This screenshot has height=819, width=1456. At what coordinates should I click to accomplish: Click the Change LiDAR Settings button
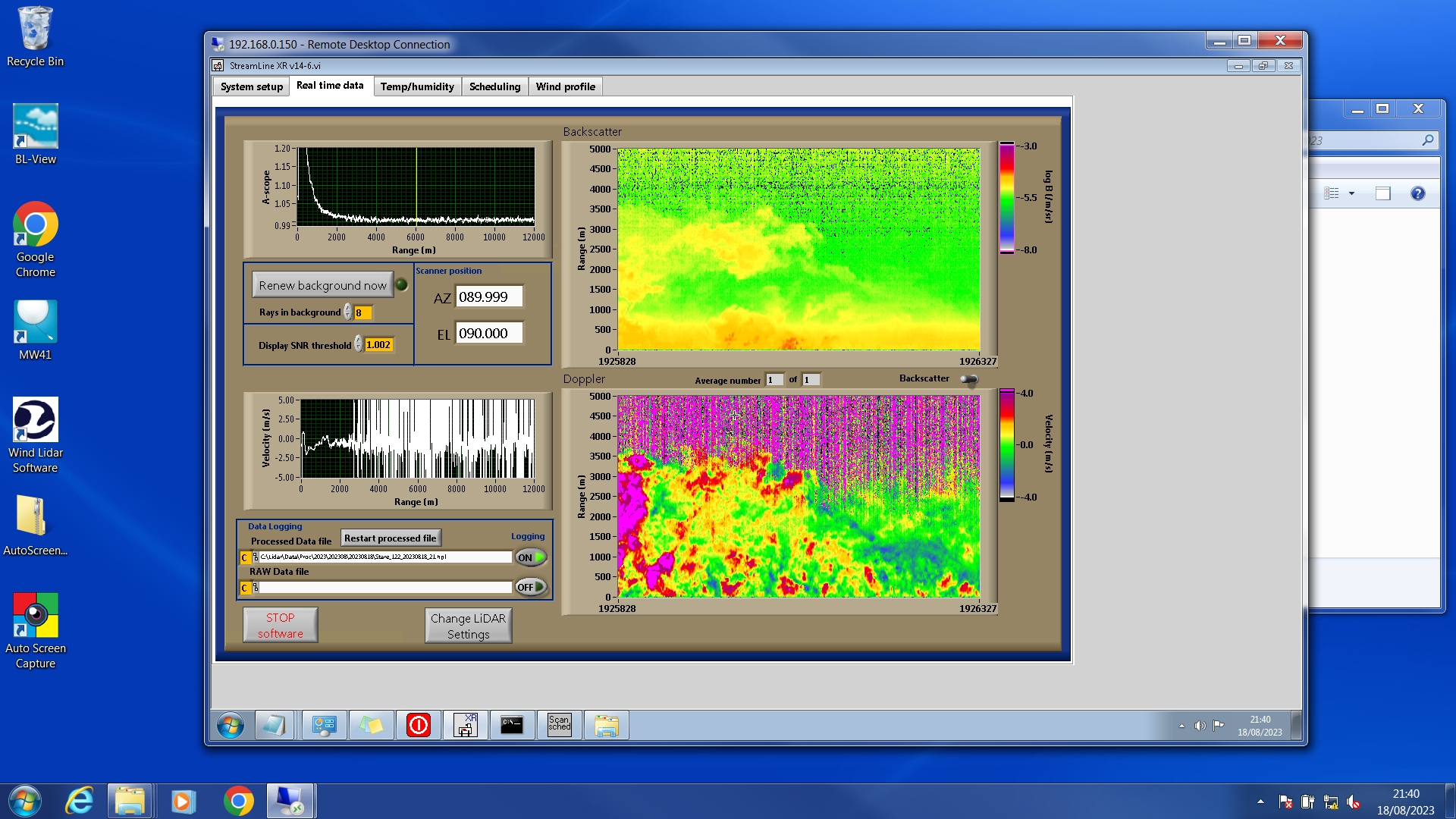(x=468, y=626)
